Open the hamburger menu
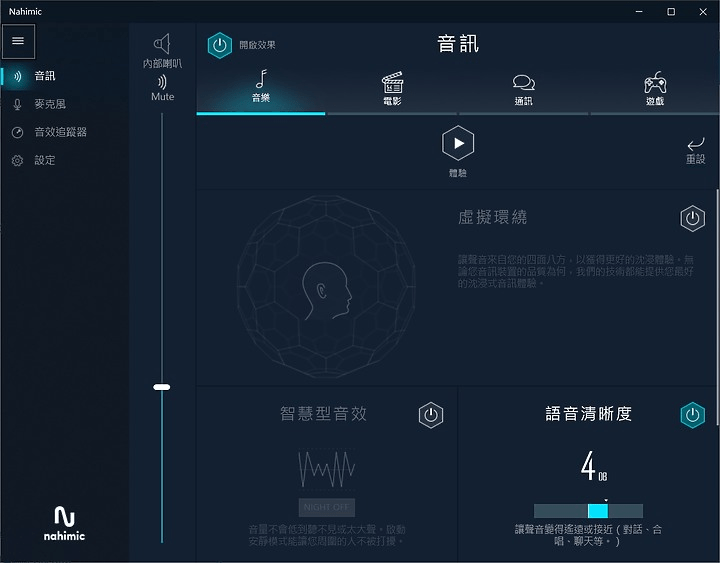The height and width of the screenshot is (563, 720). tap(18, 41)
